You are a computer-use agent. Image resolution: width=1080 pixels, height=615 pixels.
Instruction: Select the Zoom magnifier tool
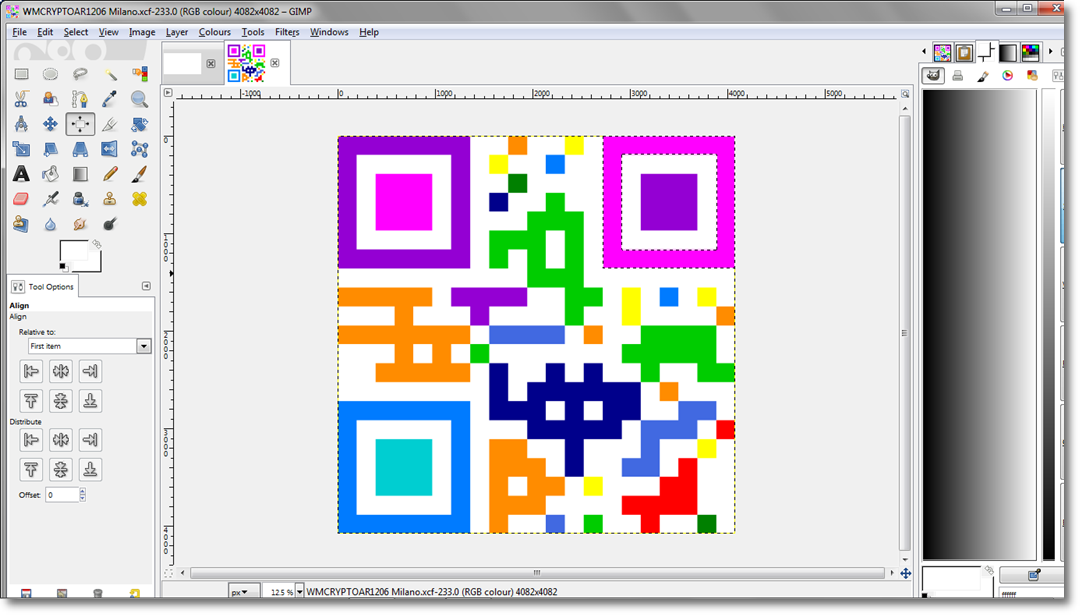tap(139, 99)
